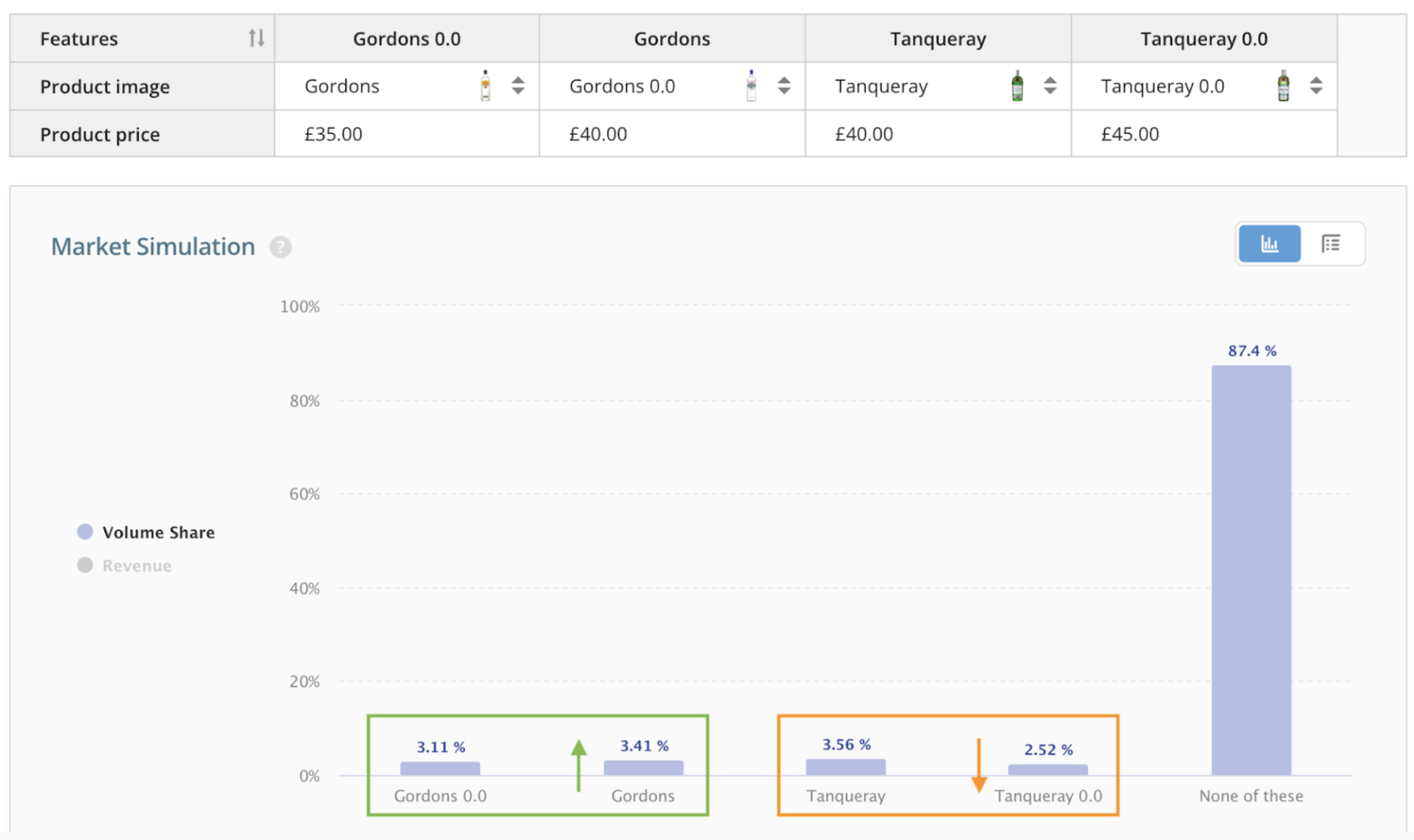1414x840 pixels.
Task: Toggle the Volume Share legend item
Action: coord(146,532)
